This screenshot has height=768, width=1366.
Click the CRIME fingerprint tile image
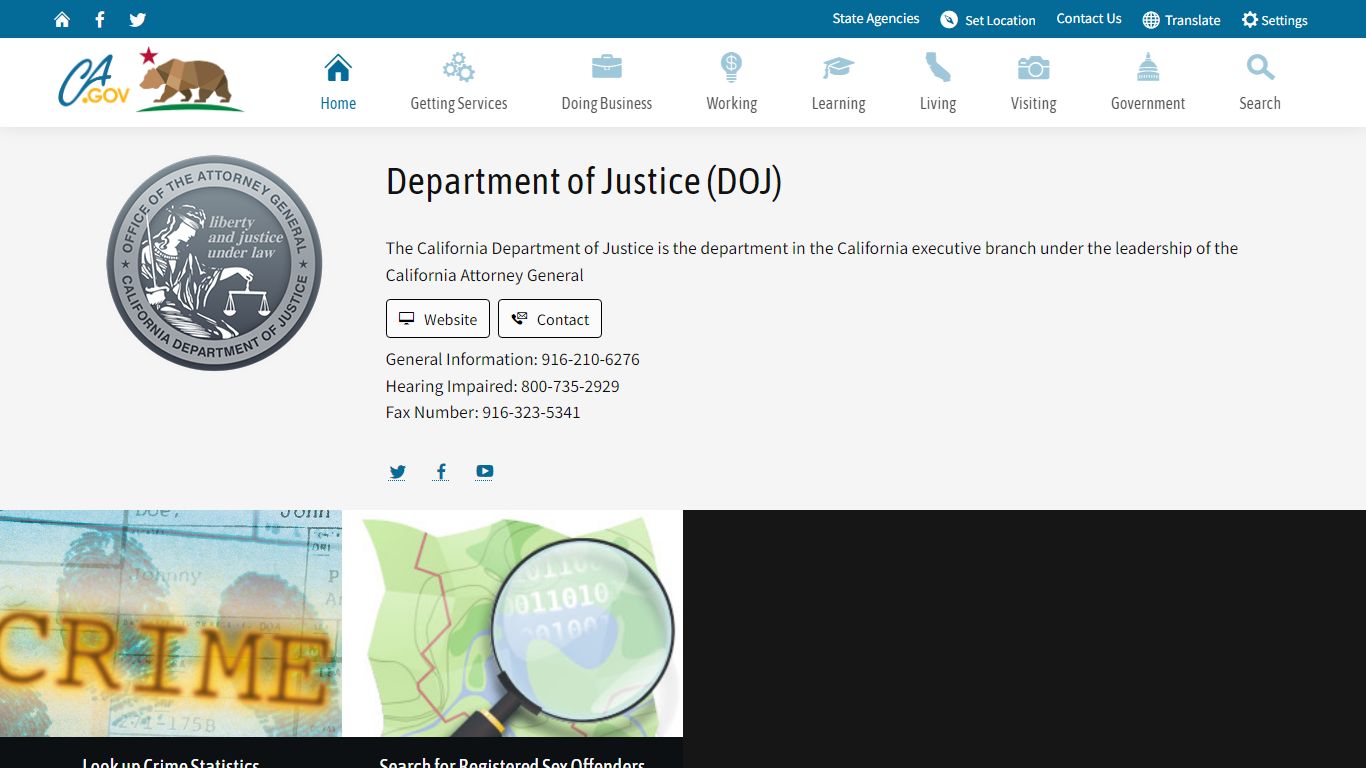point(171,624)
